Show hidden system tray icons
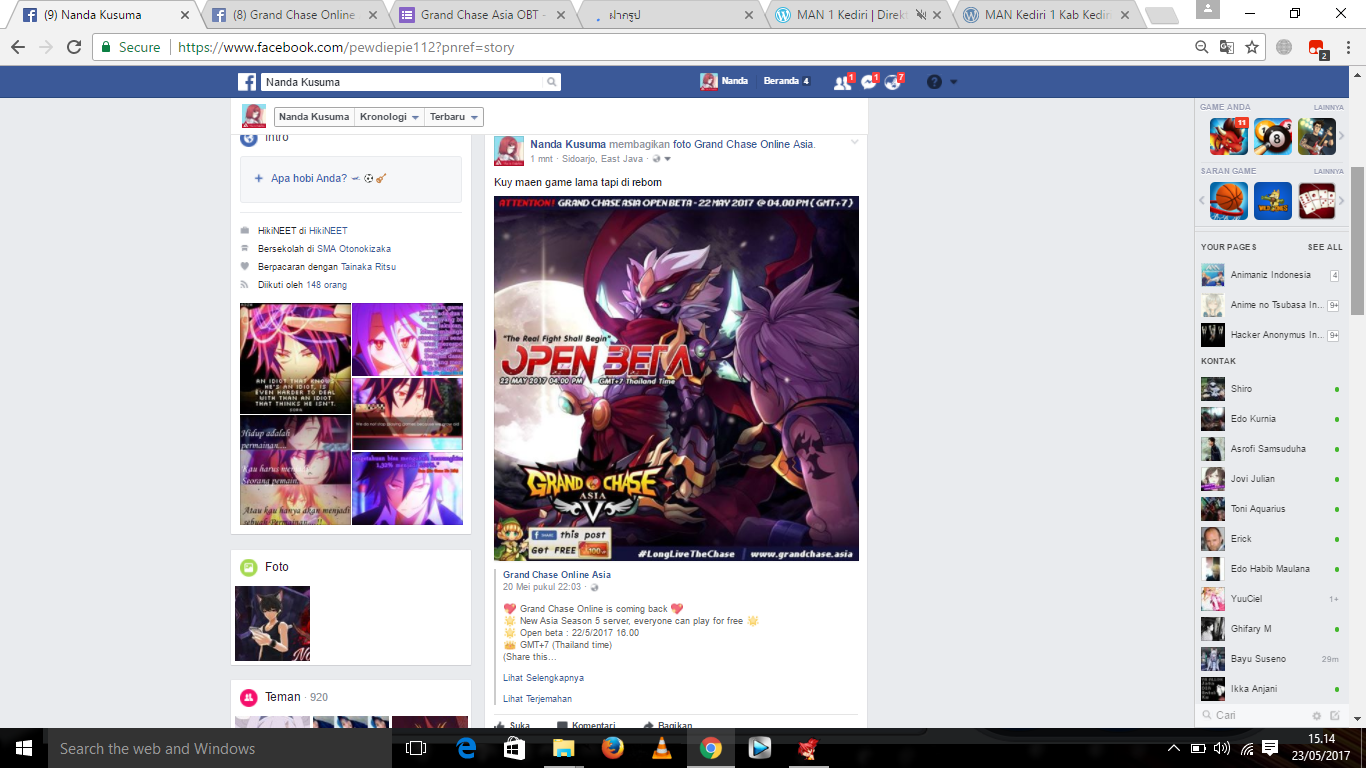The width and height of the screenshot is (1366, 768). pos(1173,748)
